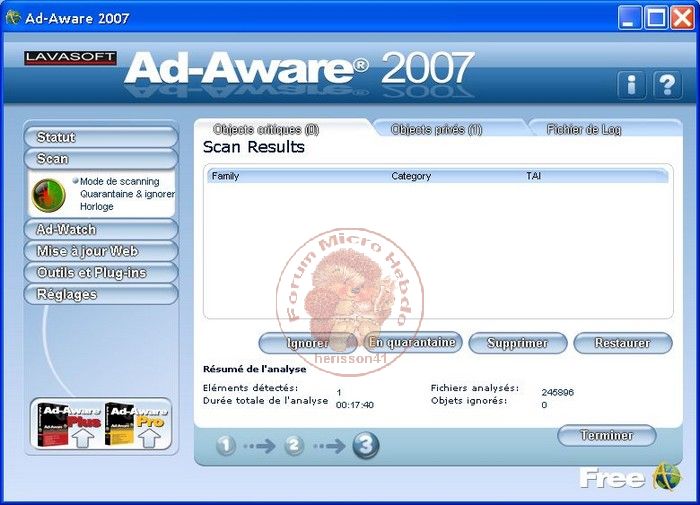The height and width of the screenshot is (505, 700).
Task: Click the Free edition globe logo
Action: pyautogui.click(x=667, y=477)
